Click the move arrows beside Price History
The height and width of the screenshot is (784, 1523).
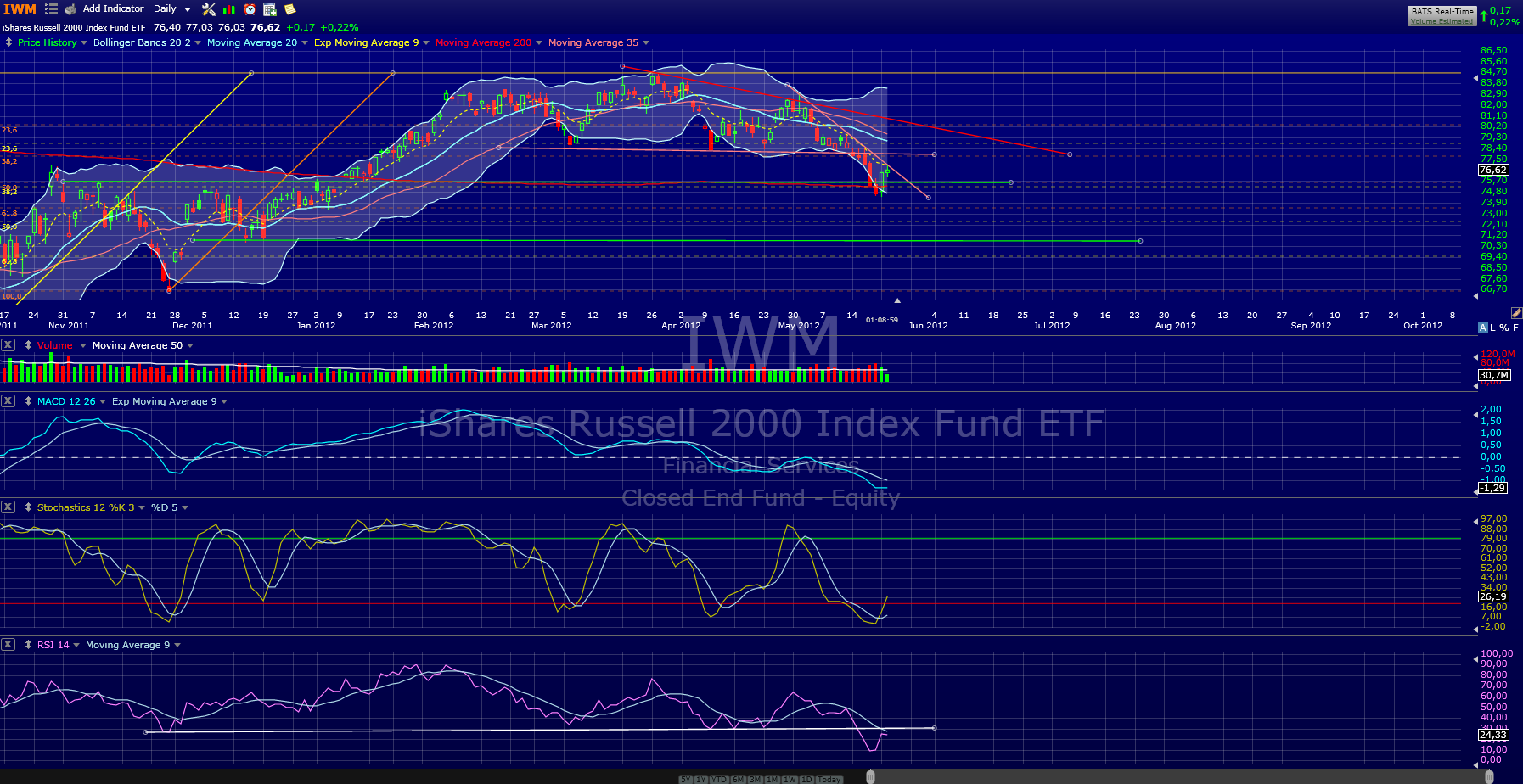click(8, 42)
